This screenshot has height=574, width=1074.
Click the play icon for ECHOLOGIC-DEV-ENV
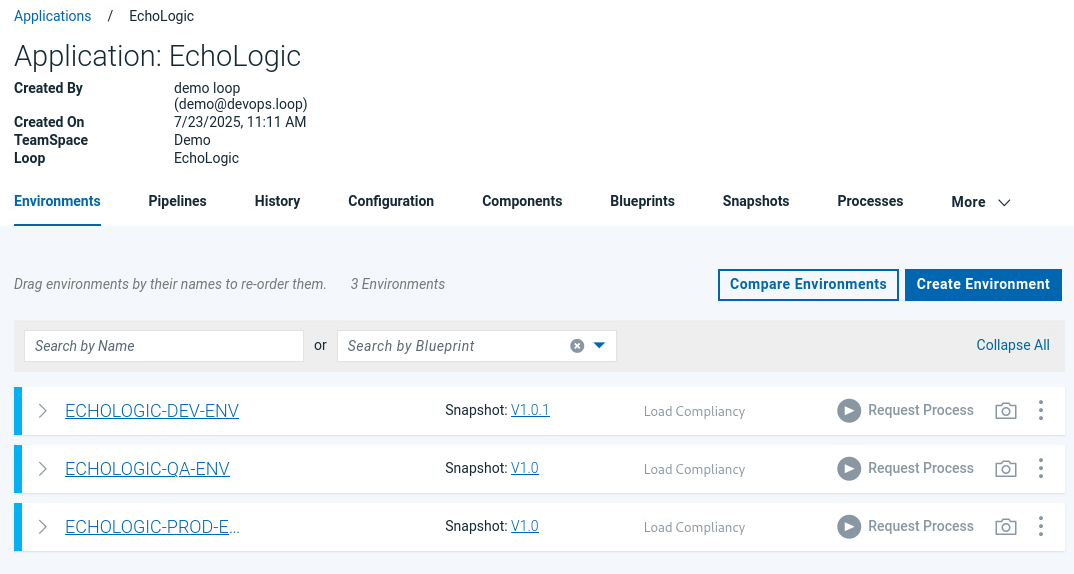[x=849, y=411]
